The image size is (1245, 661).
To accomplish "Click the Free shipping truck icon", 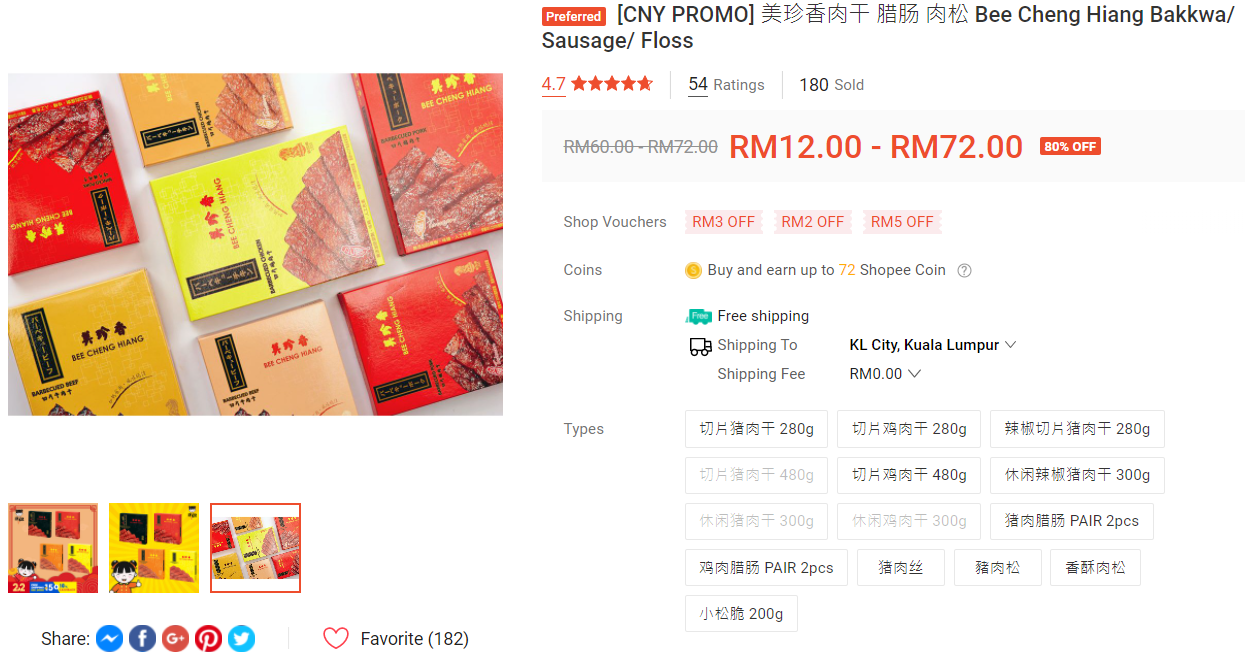I will tap(699, 316).
